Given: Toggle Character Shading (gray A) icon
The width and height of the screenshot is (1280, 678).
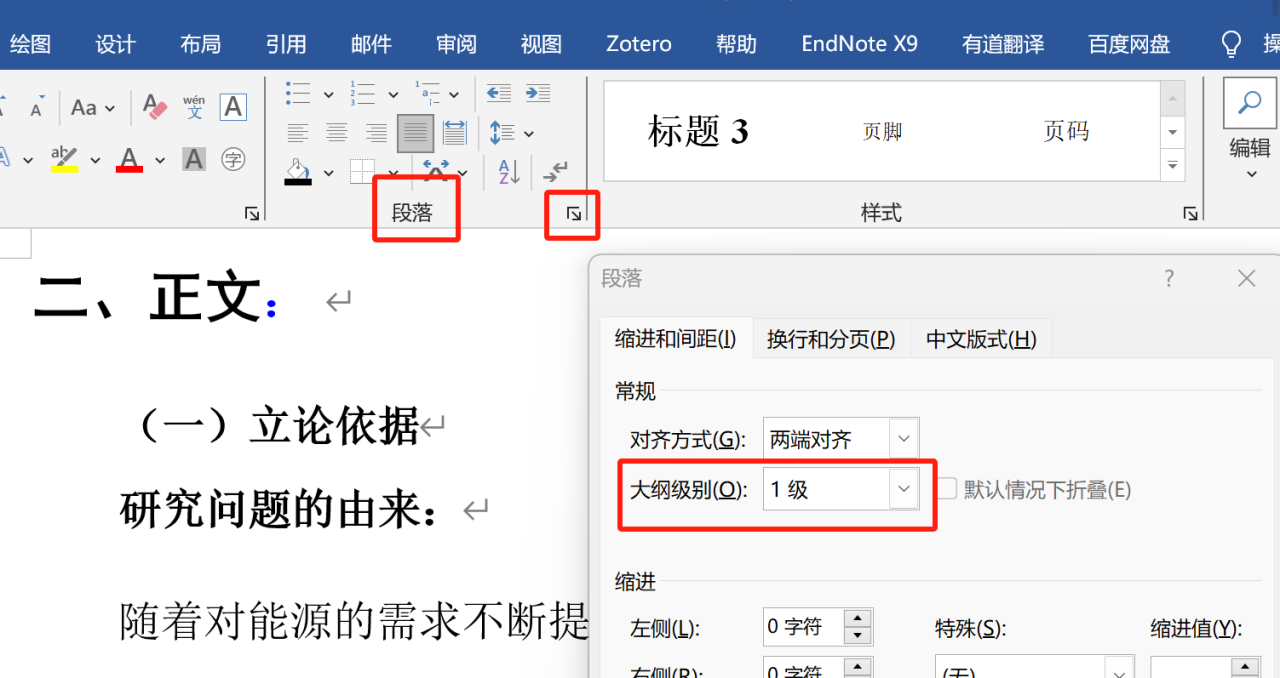Looking at the screenshot, I should (193, 159).
